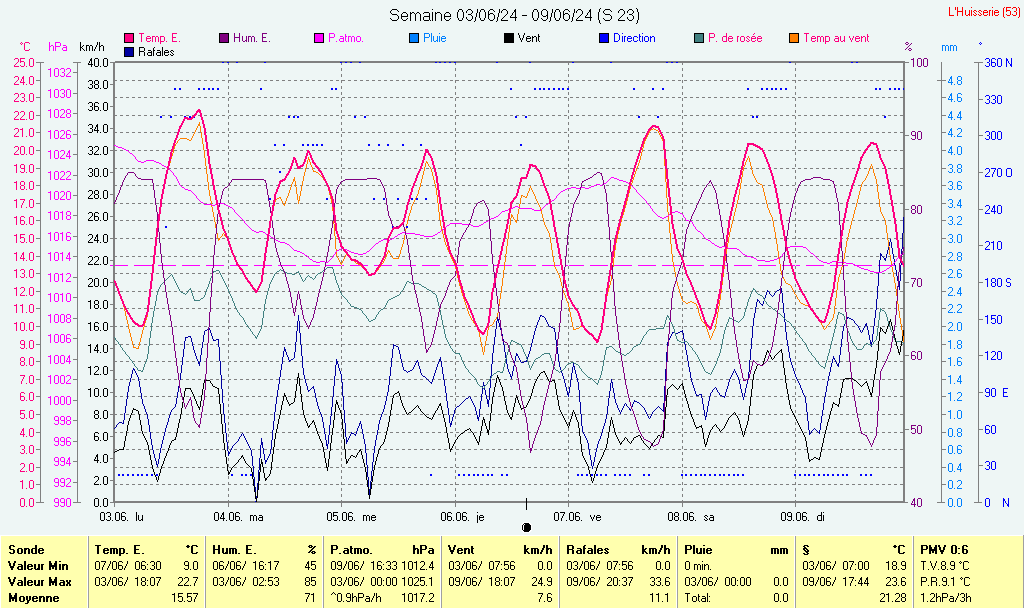Click the 'Moyenne' row label
1024x608 pixels.
[x=33, y=598]
